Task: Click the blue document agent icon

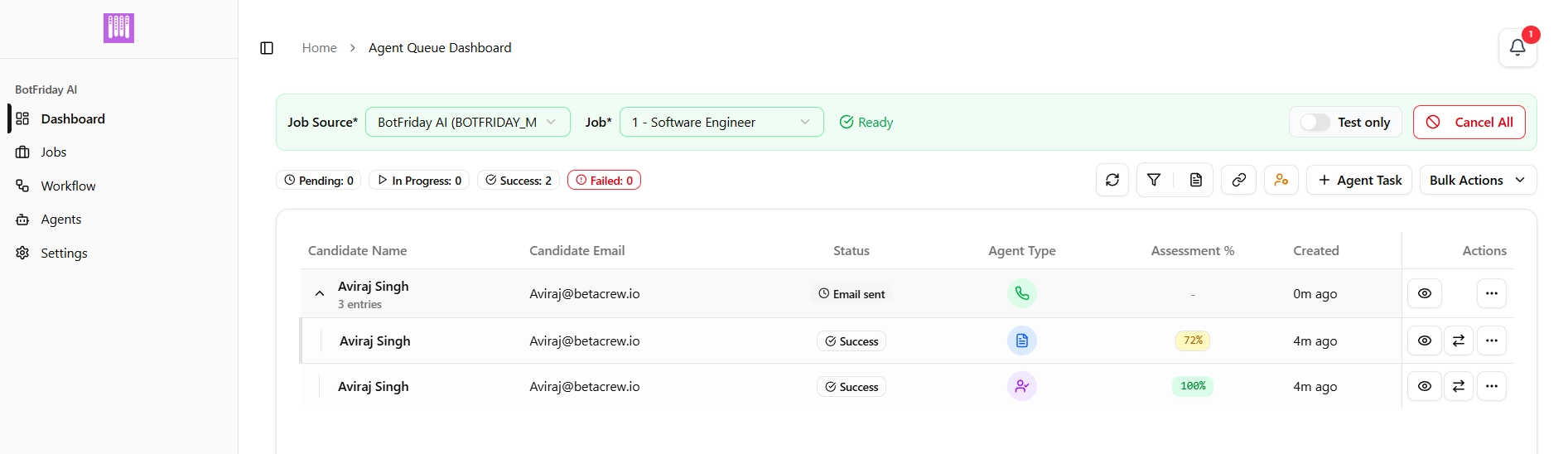Action: (x=1022, y=340)
